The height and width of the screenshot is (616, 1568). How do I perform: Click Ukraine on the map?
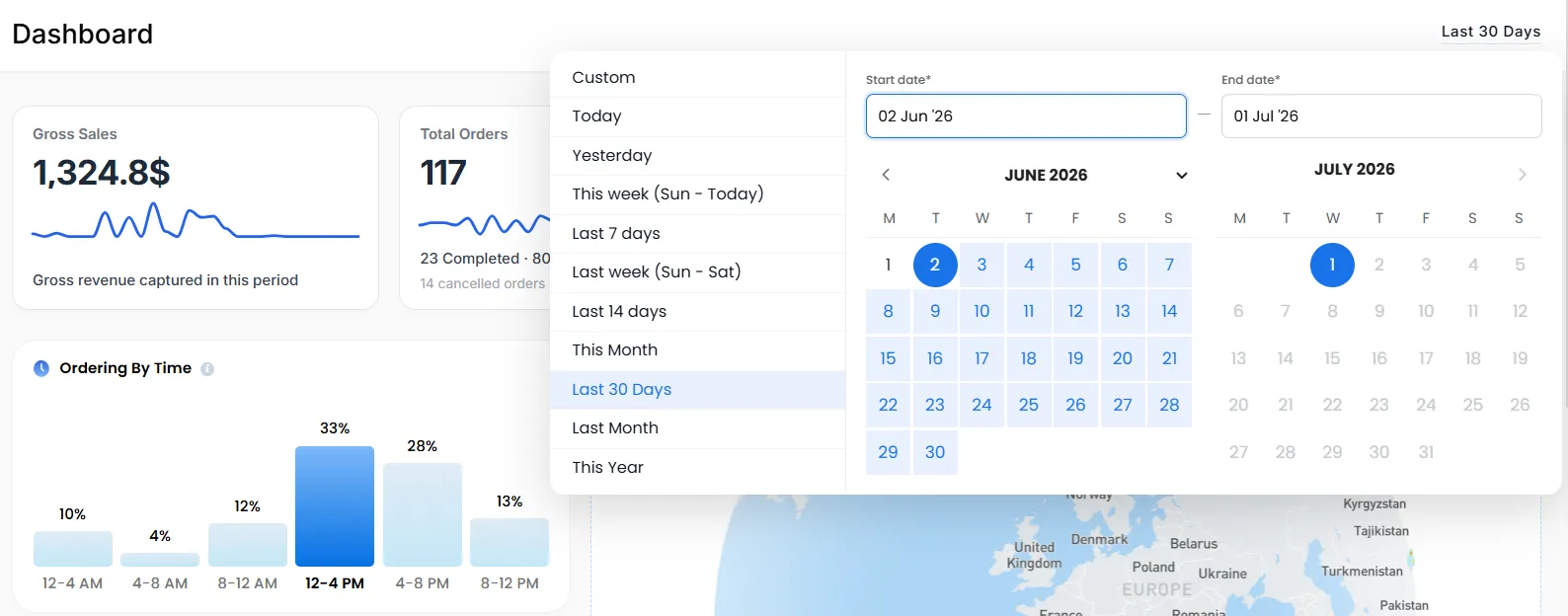(1222, 574)
